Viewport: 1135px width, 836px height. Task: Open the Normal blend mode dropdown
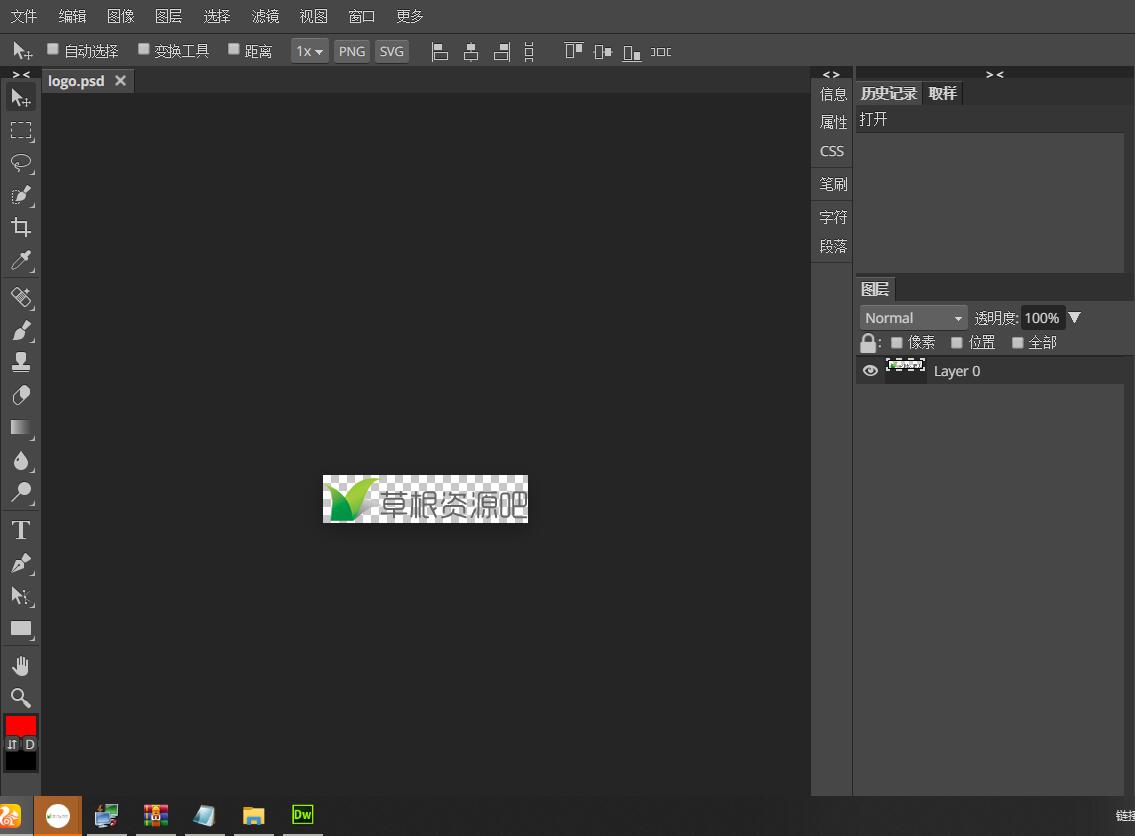[x=914, y=318]
